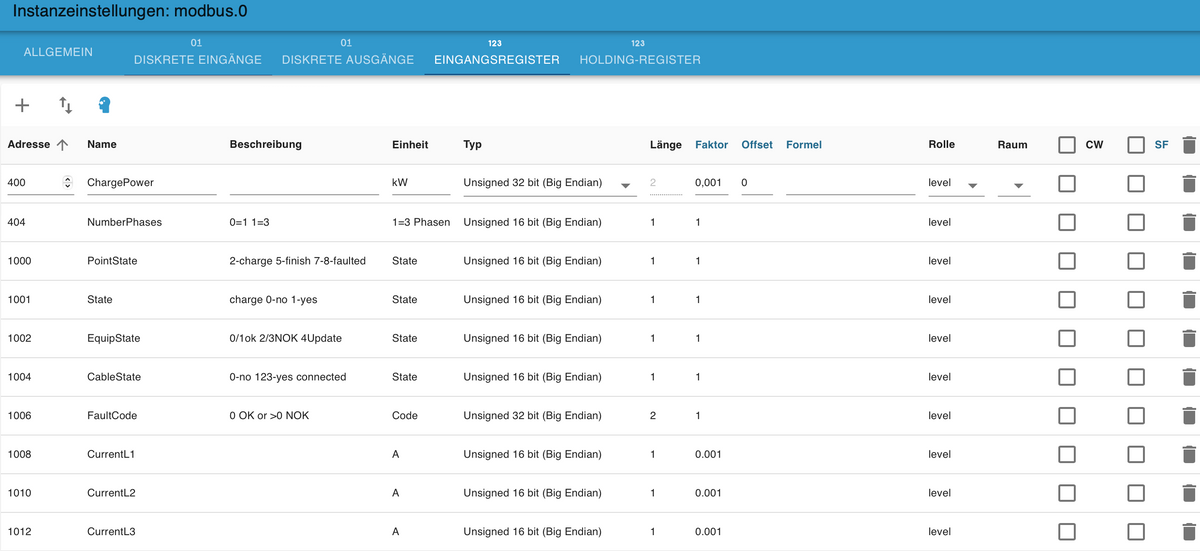
Task: Delete the FaultCode row
Action: (1188, 415)
